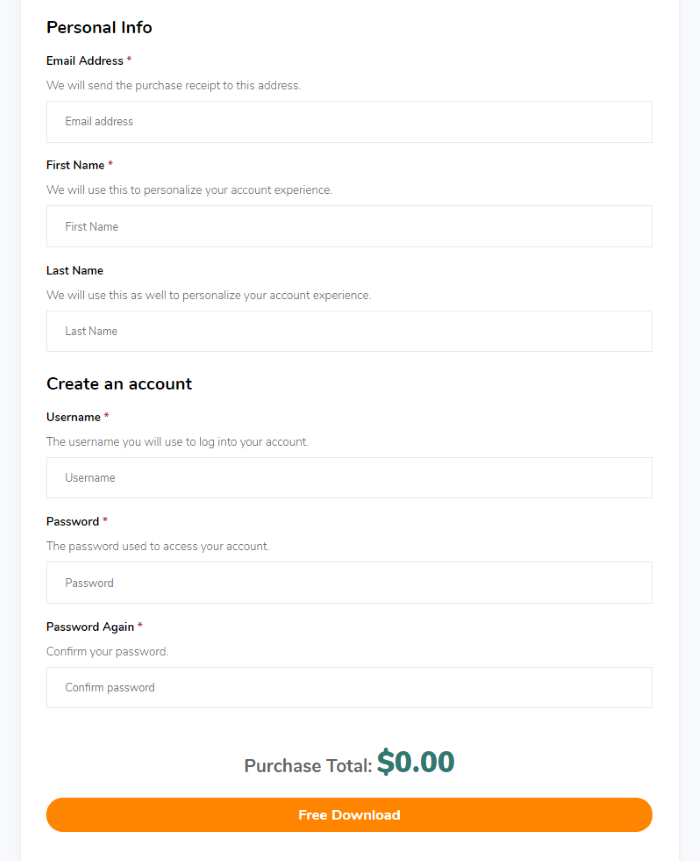Click the Password field label
The image size is (700, 861).
point(72,522)
